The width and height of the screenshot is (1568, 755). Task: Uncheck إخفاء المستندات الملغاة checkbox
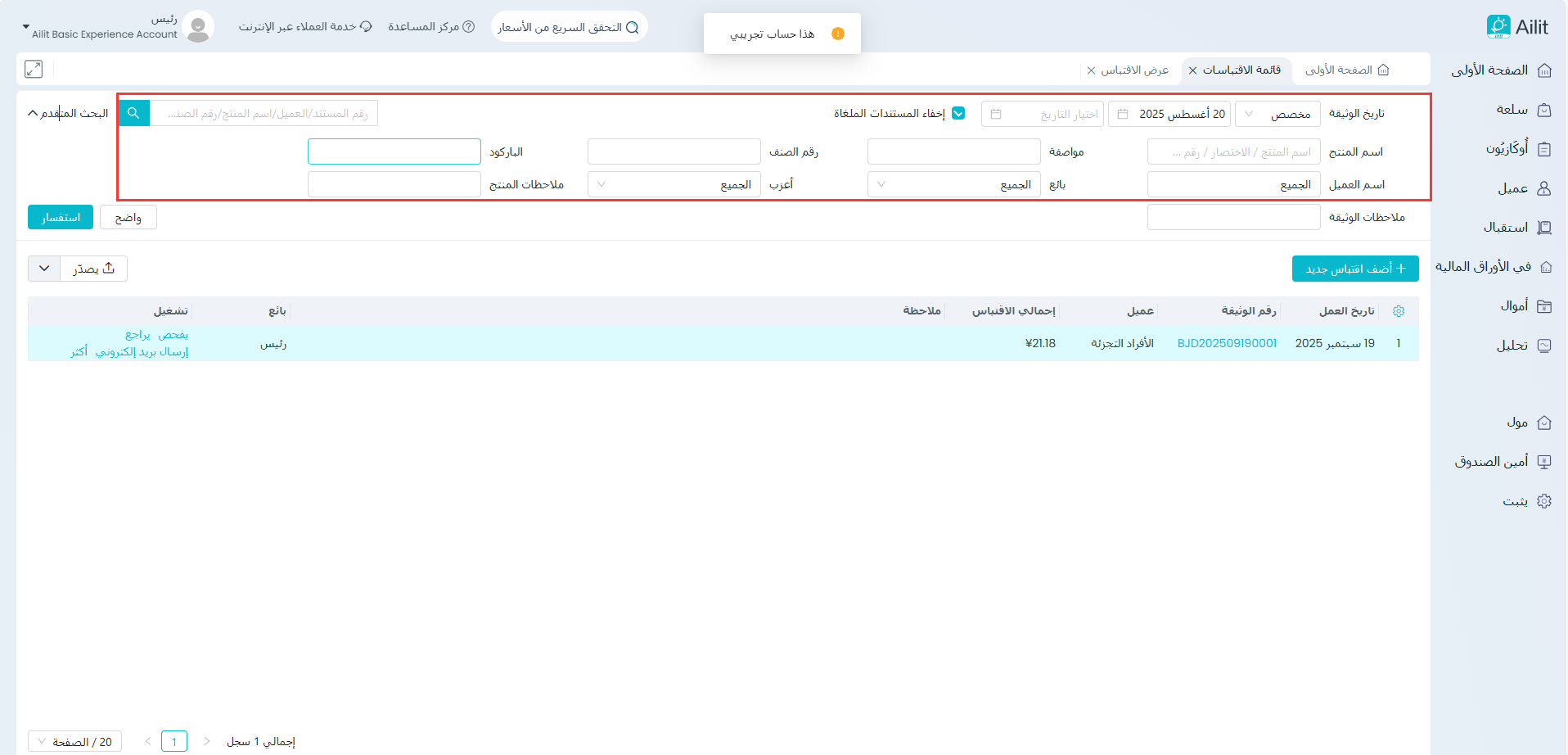point(958,114)
